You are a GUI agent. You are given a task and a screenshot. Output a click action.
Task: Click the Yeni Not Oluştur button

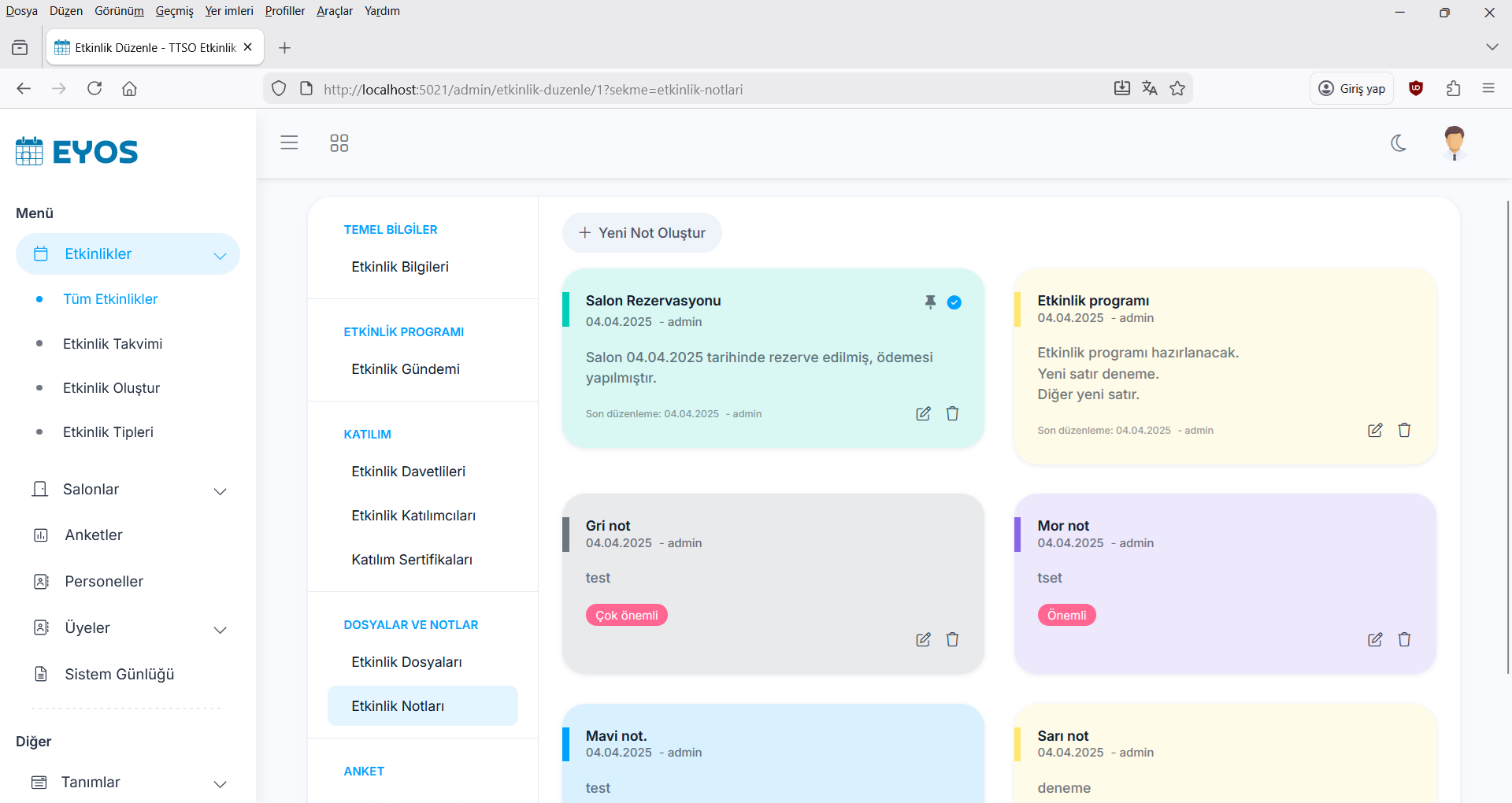[x=642, y=233]
